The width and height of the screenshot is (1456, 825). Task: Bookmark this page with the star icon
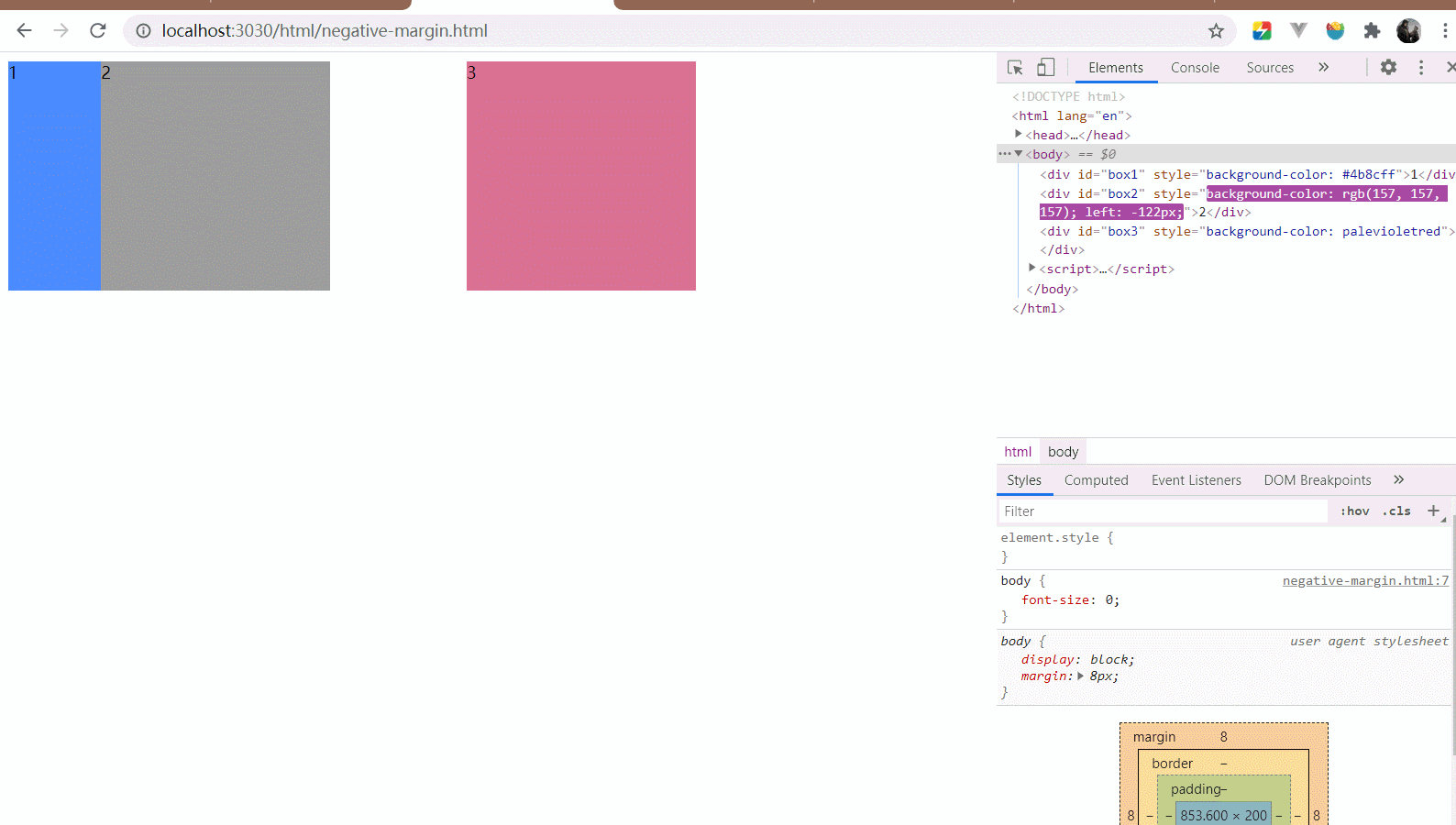click(x=1216, y=31)
